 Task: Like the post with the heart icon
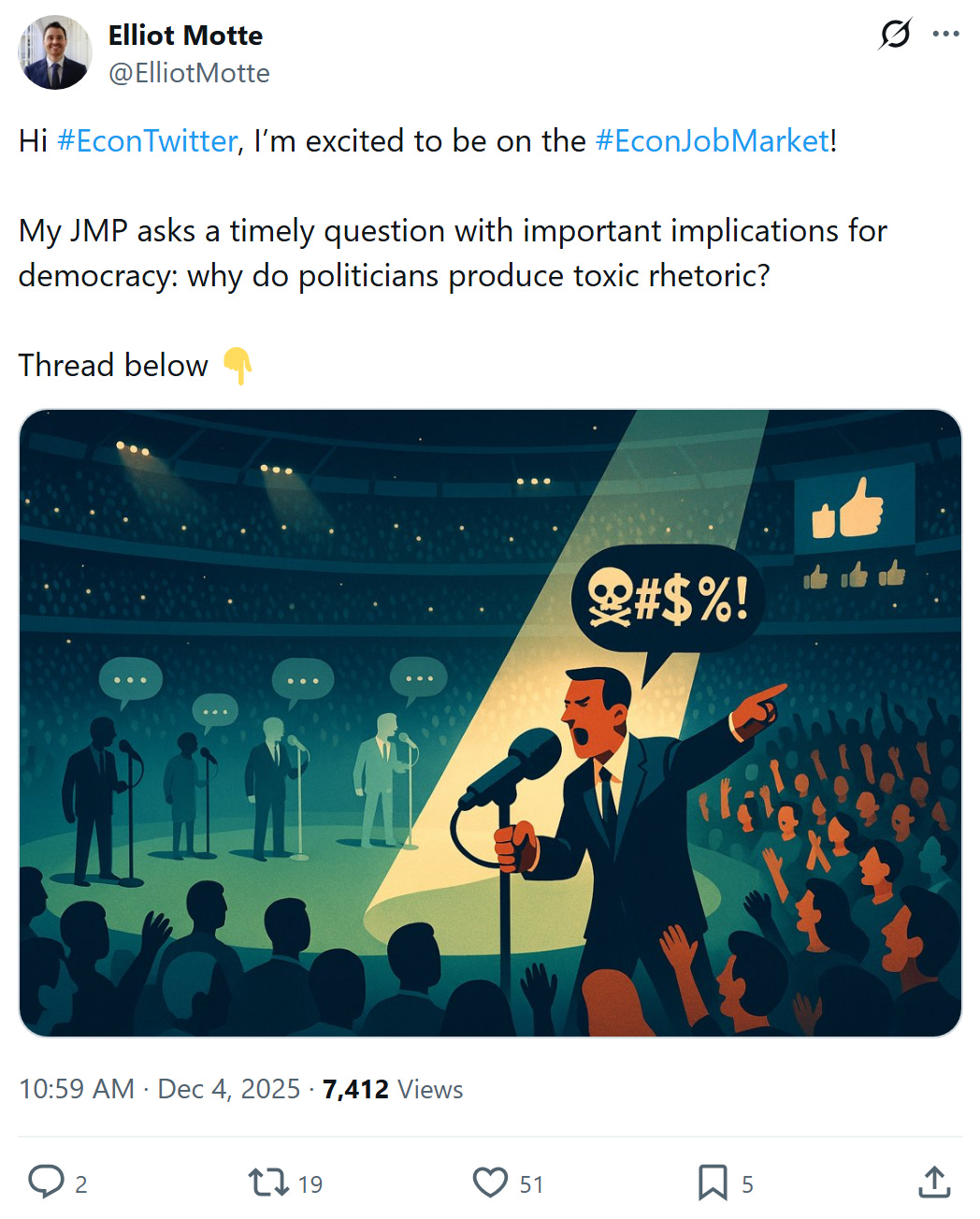(490, 1183)
